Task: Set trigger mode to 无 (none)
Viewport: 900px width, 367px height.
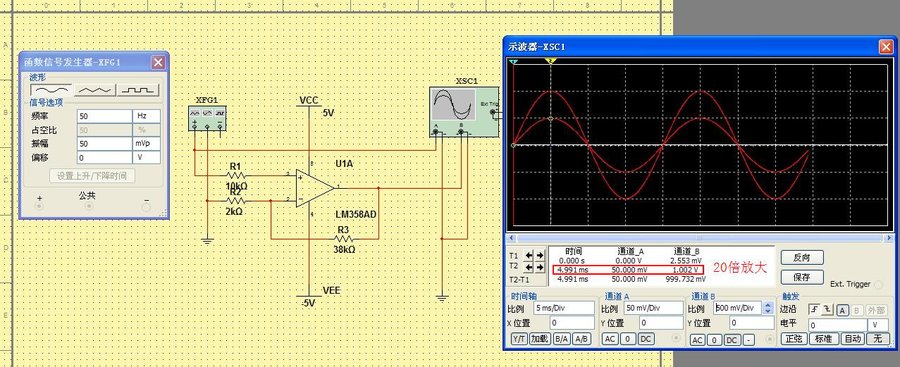Action: tap(877, 339)
